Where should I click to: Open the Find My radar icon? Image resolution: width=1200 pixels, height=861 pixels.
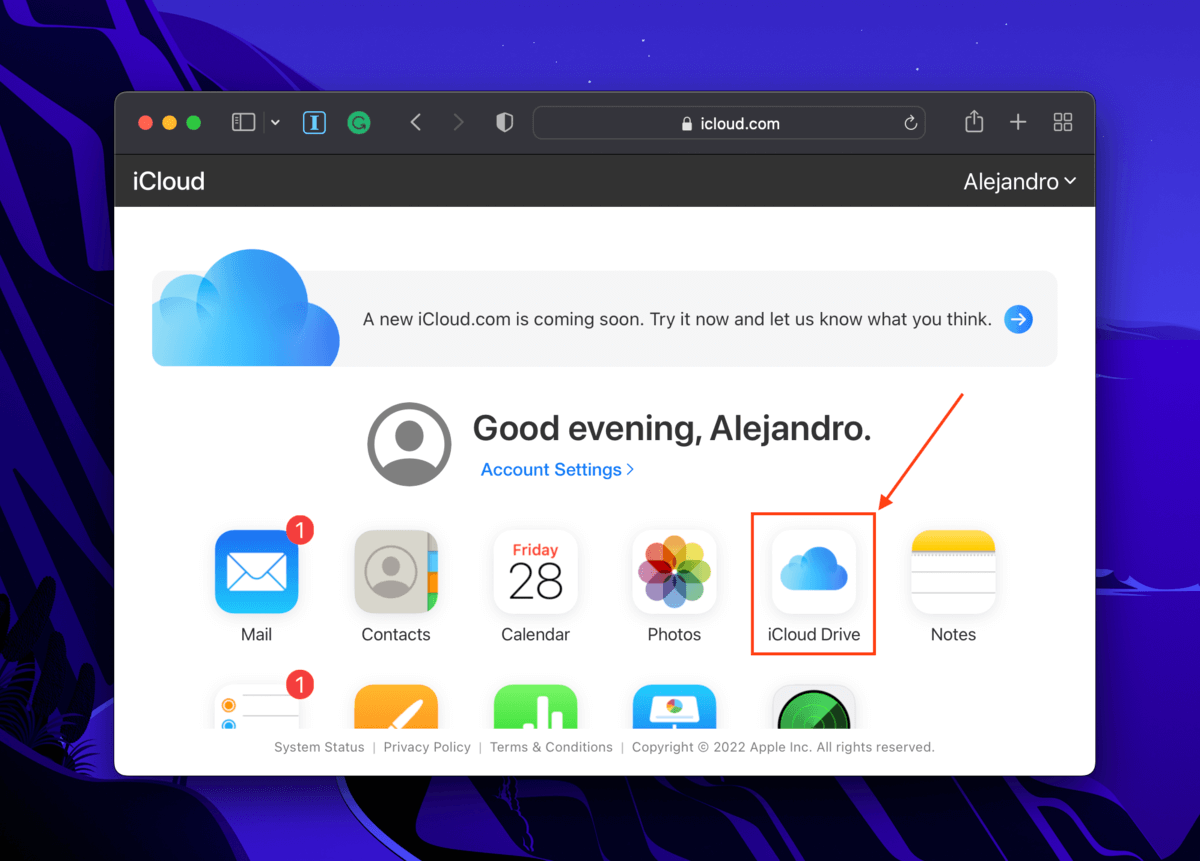[814, 706]
